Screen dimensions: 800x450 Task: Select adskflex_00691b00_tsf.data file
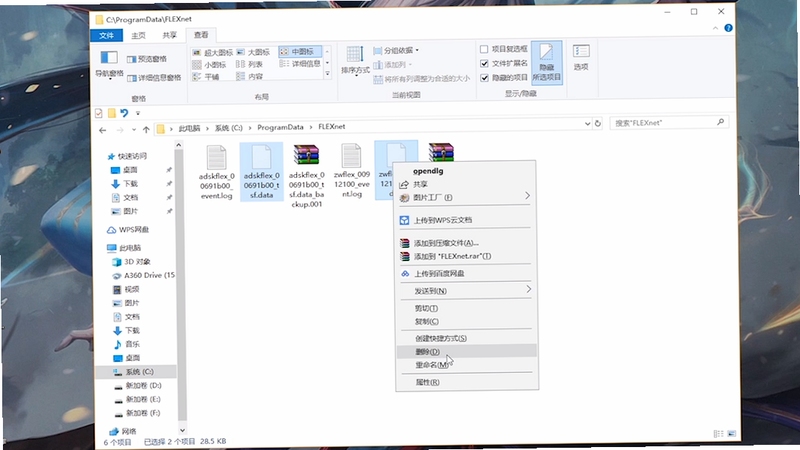click(x=261, y=172)
